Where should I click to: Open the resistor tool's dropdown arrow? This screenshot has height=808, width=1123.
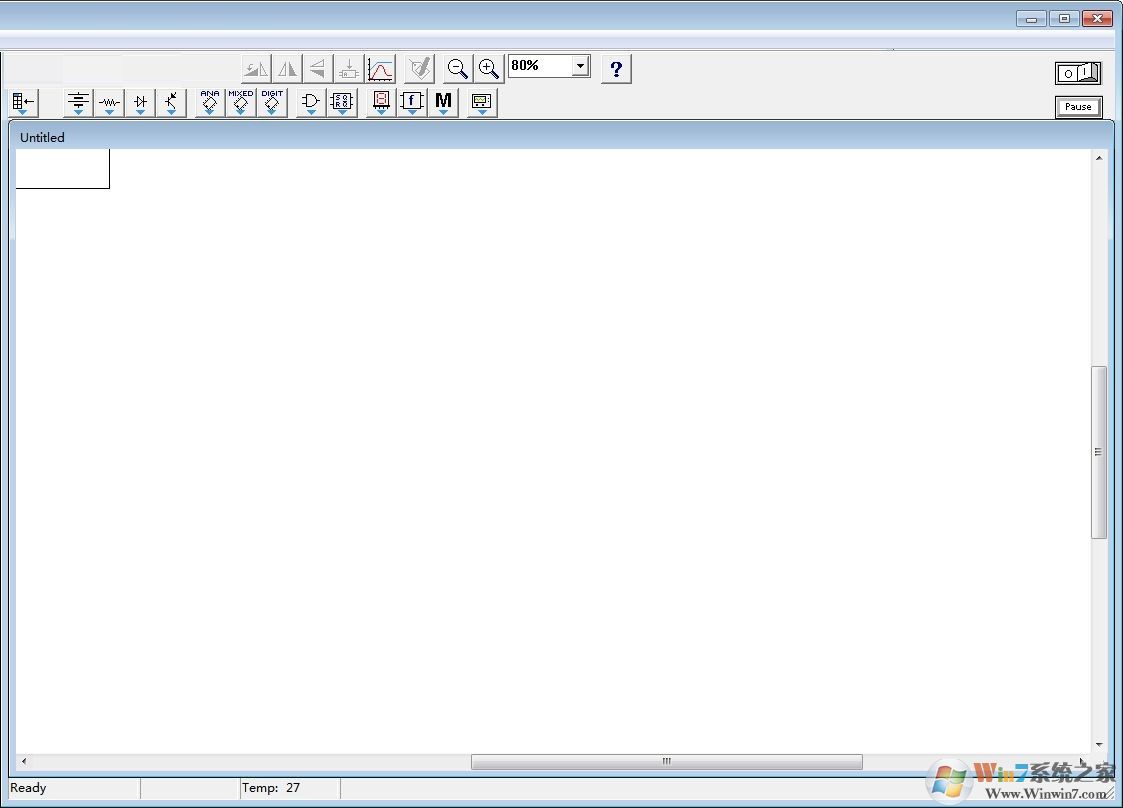coord(108,112)
